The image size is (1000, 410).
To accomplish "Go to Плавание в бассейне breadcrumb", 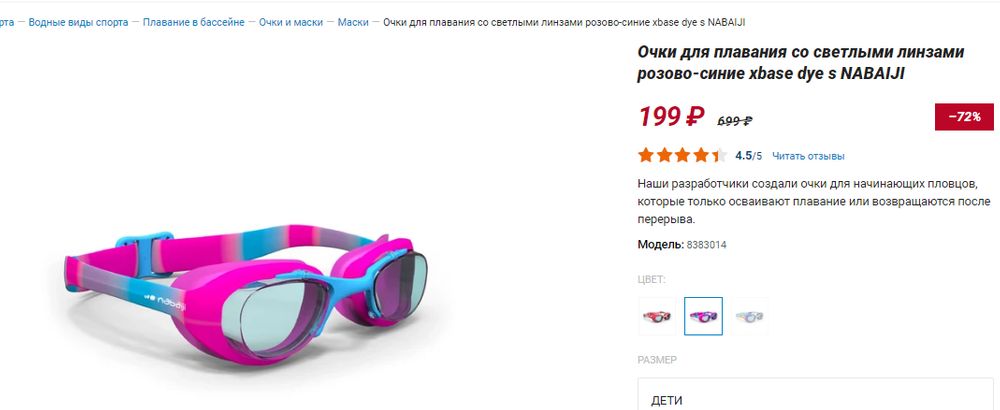I will click(x=193, y=22).
